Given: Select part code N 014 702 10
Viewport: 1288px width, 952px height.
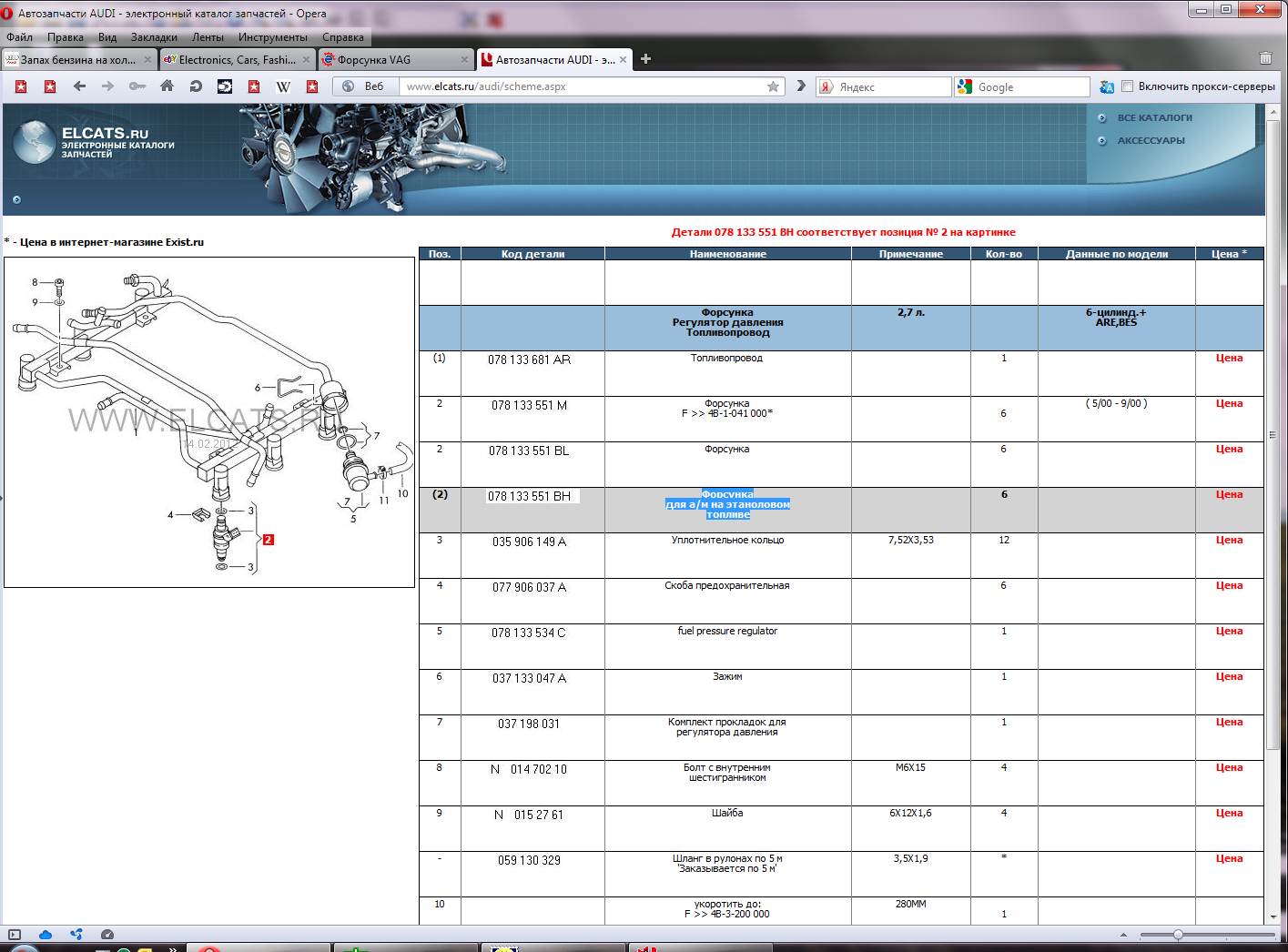Looking at the screenshot, I should (529, 769).
